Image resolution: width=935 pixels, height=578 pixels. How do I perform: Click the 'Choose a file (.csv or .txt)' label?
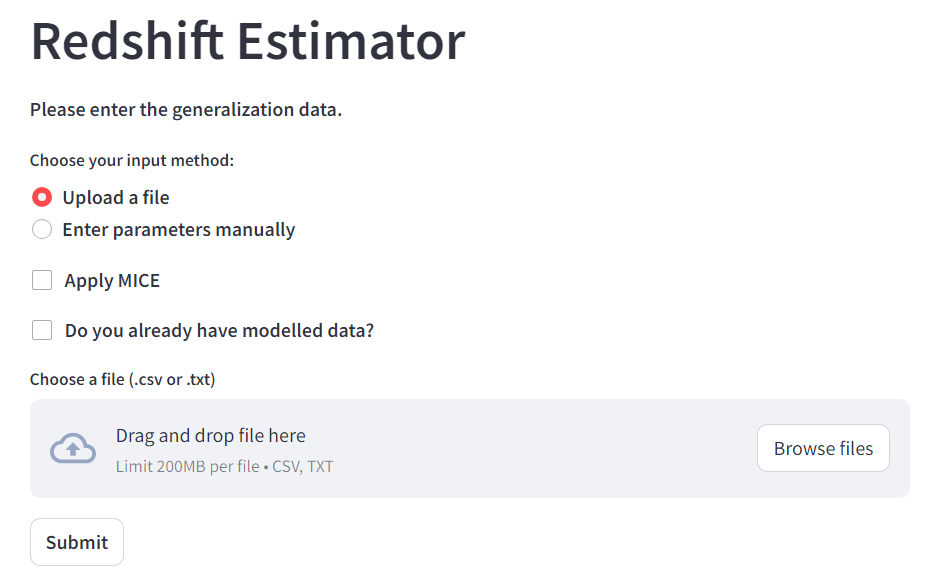122,379
